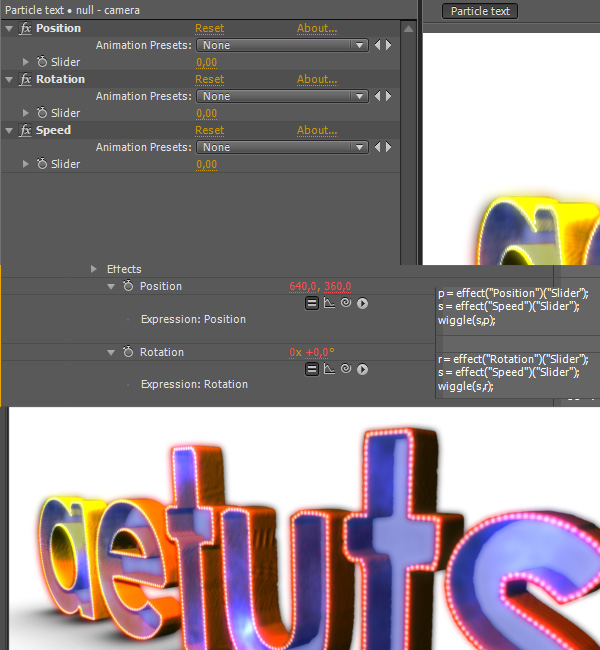
Task: Use expression pick whip for Rotation
Action: point(346,369)
